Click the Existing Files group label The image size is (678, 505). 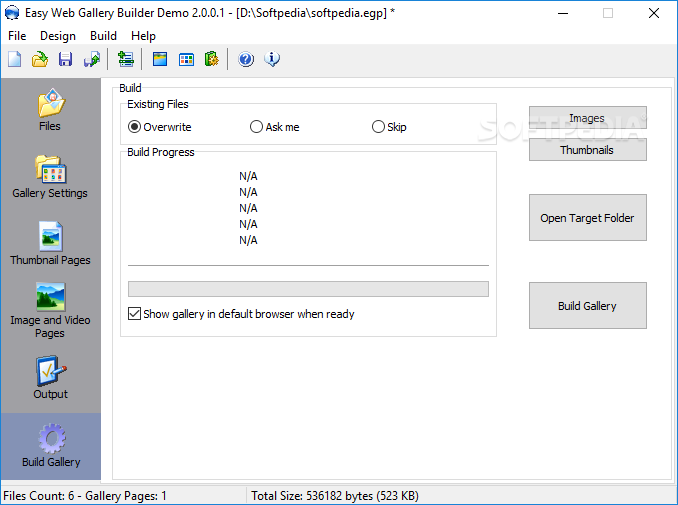158,104
